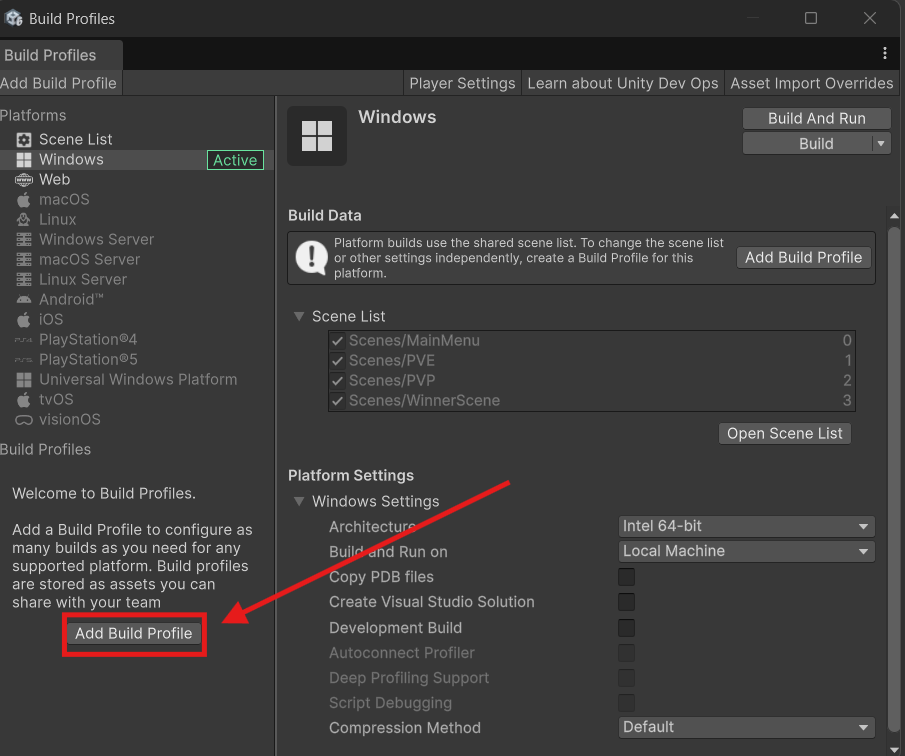The width and height of the screenshot is (905, 756).
Task: Click the Universal Windows Platform icon
Action: tap(24, 380)
